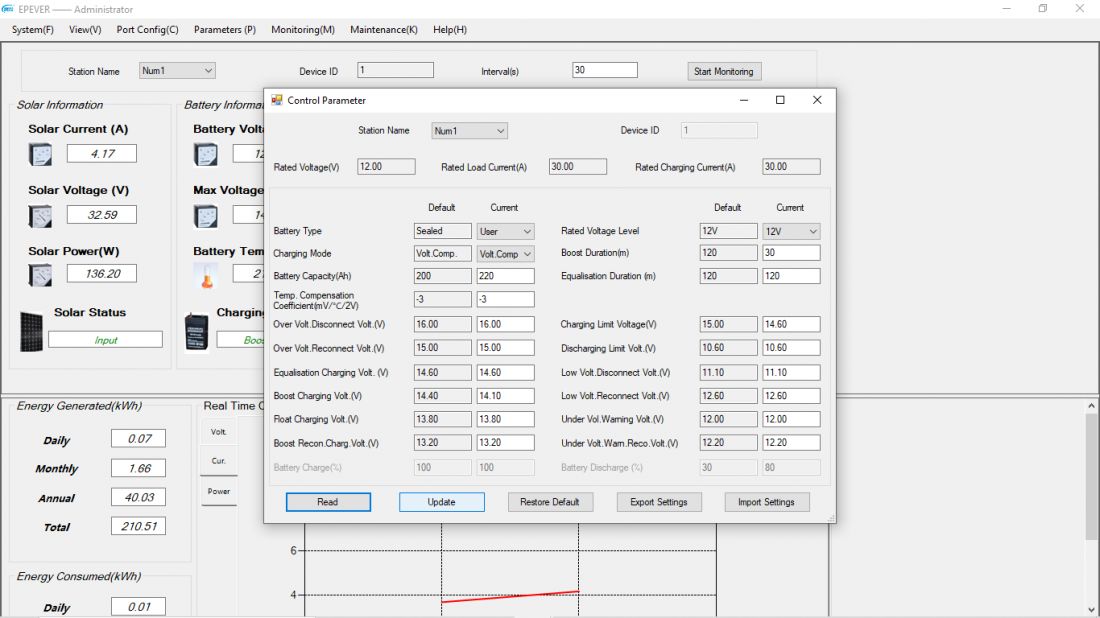Click Over Volt.Disconnect Volt current field
The width and height of the screenshot is (1100, 618).
click(505, 325)
